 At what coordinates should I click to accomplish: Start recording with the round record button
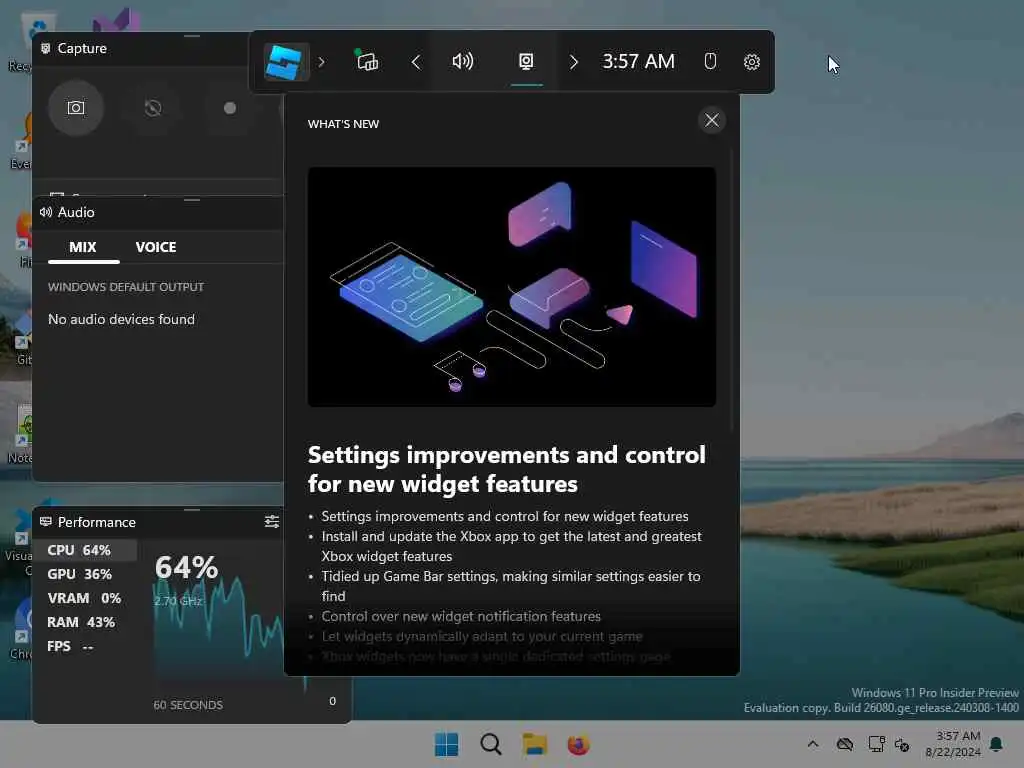tap(230, 108)
